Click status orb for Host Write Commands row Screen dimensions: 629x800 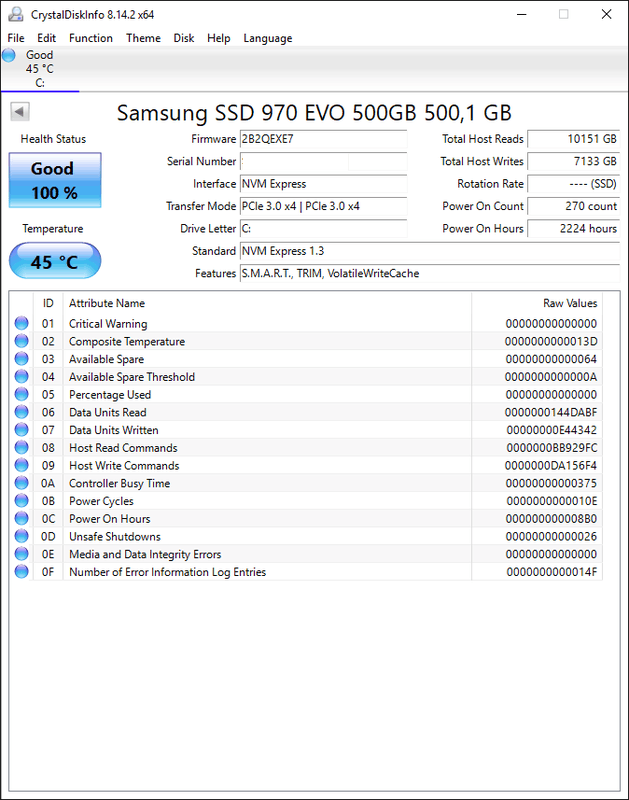21,465
